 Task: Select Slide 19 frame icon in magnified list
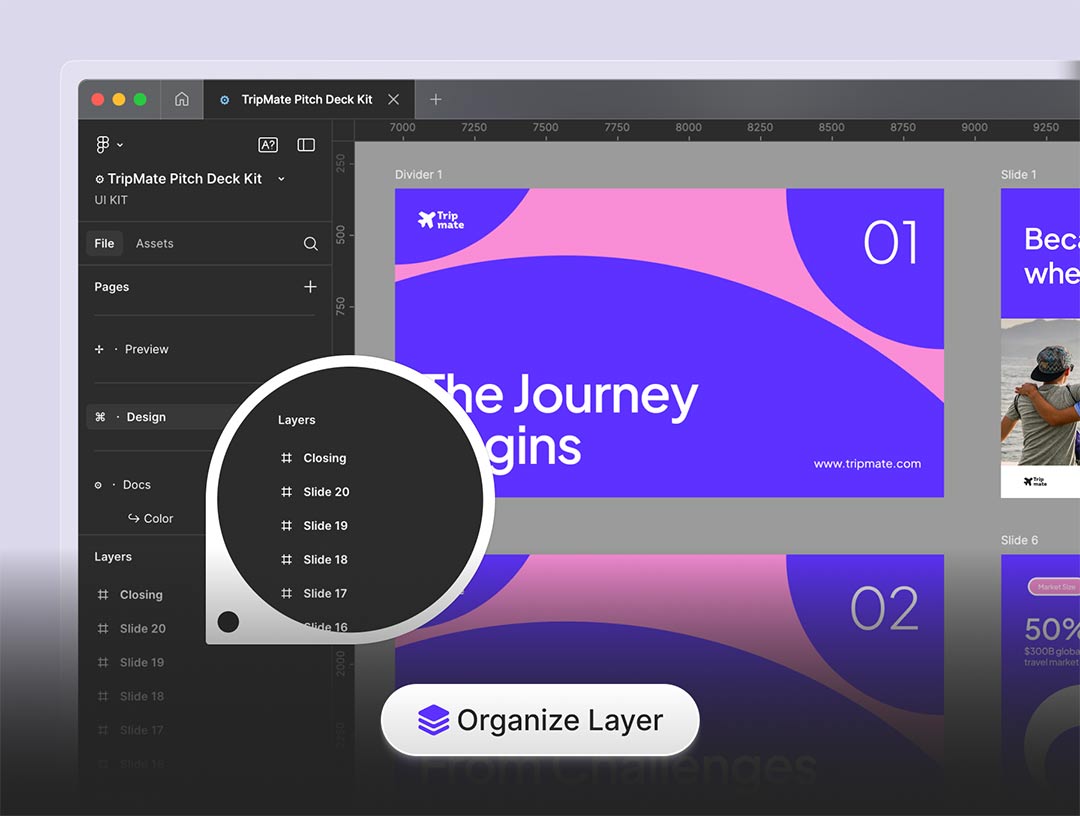[x=286, y=526]
